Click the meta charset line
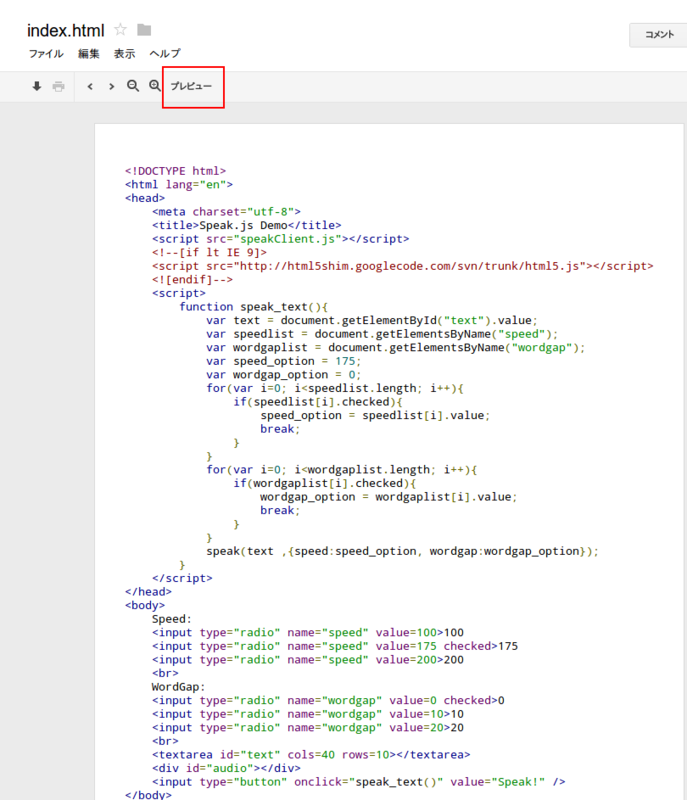The image size is (687, 800). [x=226, y=212]
